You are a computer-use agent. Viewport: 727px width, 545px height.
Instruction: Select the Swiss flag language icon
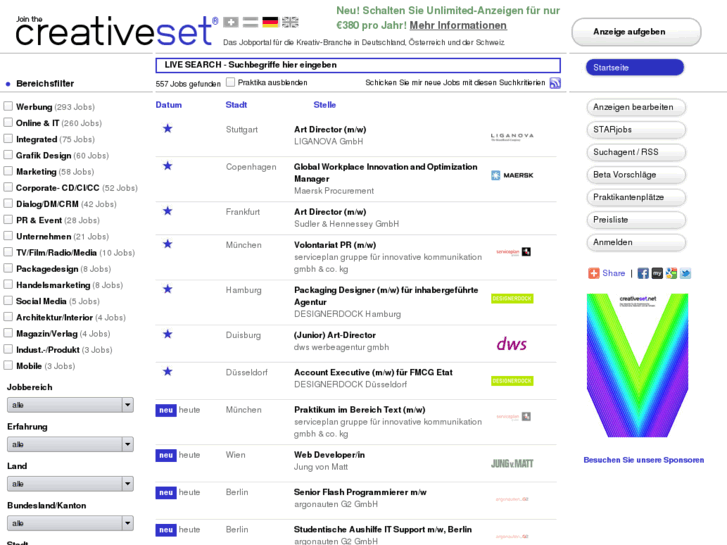point(231,22)
